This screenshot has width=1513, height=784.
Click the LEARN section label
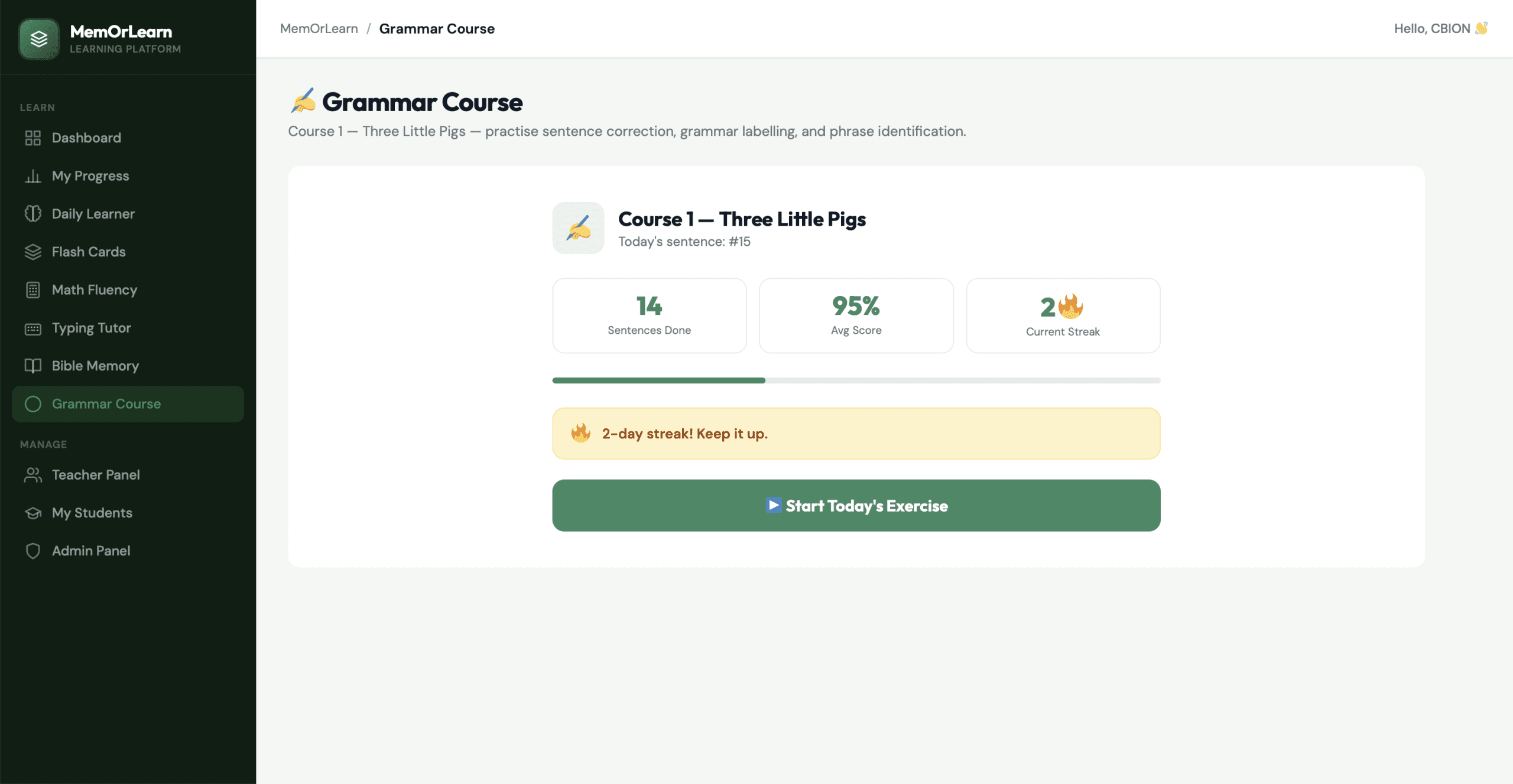coord(37,108)
